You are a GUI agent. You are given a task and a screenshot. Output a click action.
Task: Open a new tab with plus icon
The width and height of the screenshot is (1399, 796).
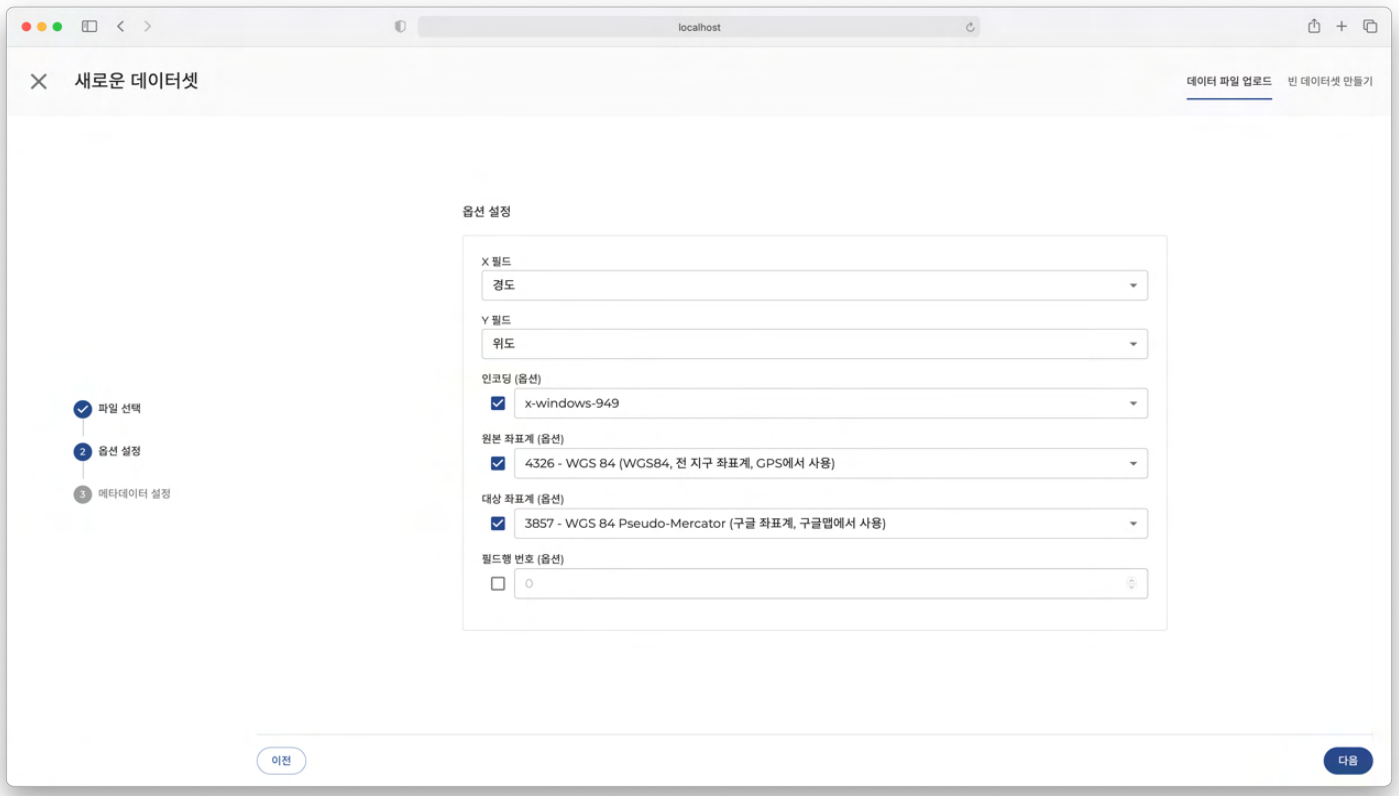(1342, 27)
